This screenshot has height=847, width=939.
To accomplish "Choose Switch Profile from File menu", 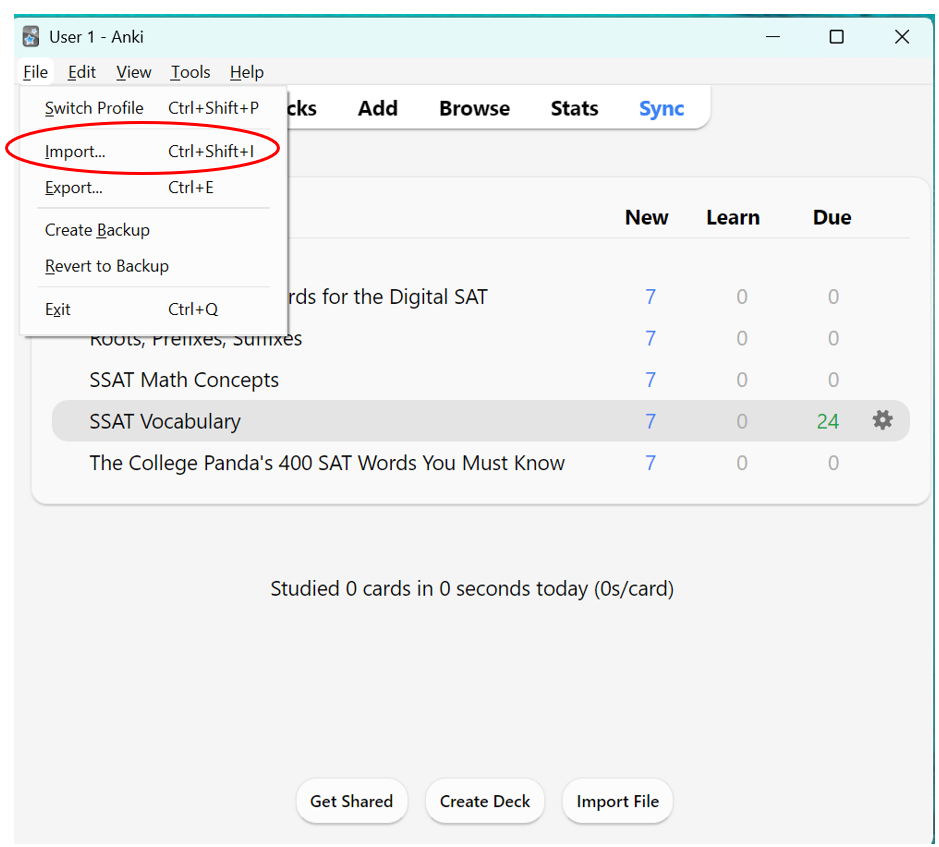I will [x=153, y=108].
